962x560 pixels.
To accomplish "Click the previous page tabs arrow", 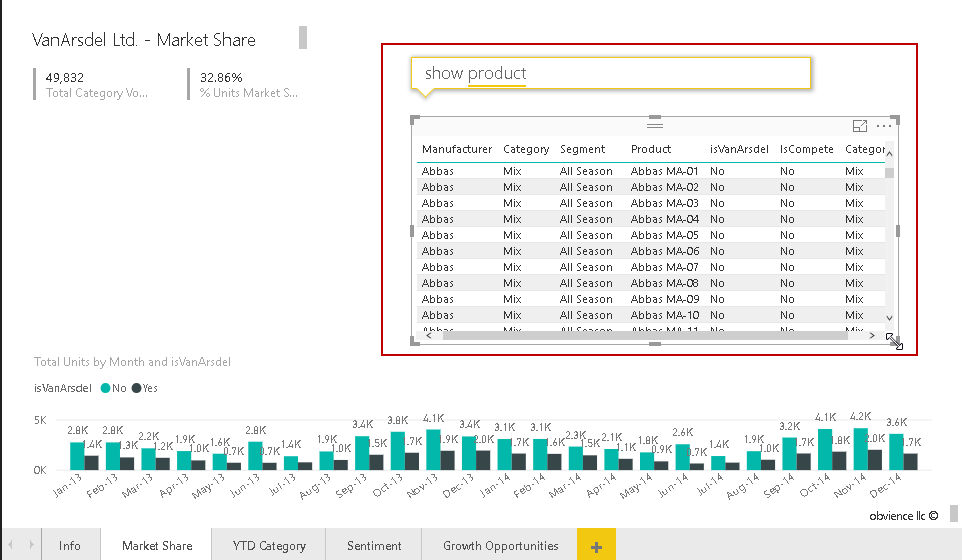I will coord(10,546).
